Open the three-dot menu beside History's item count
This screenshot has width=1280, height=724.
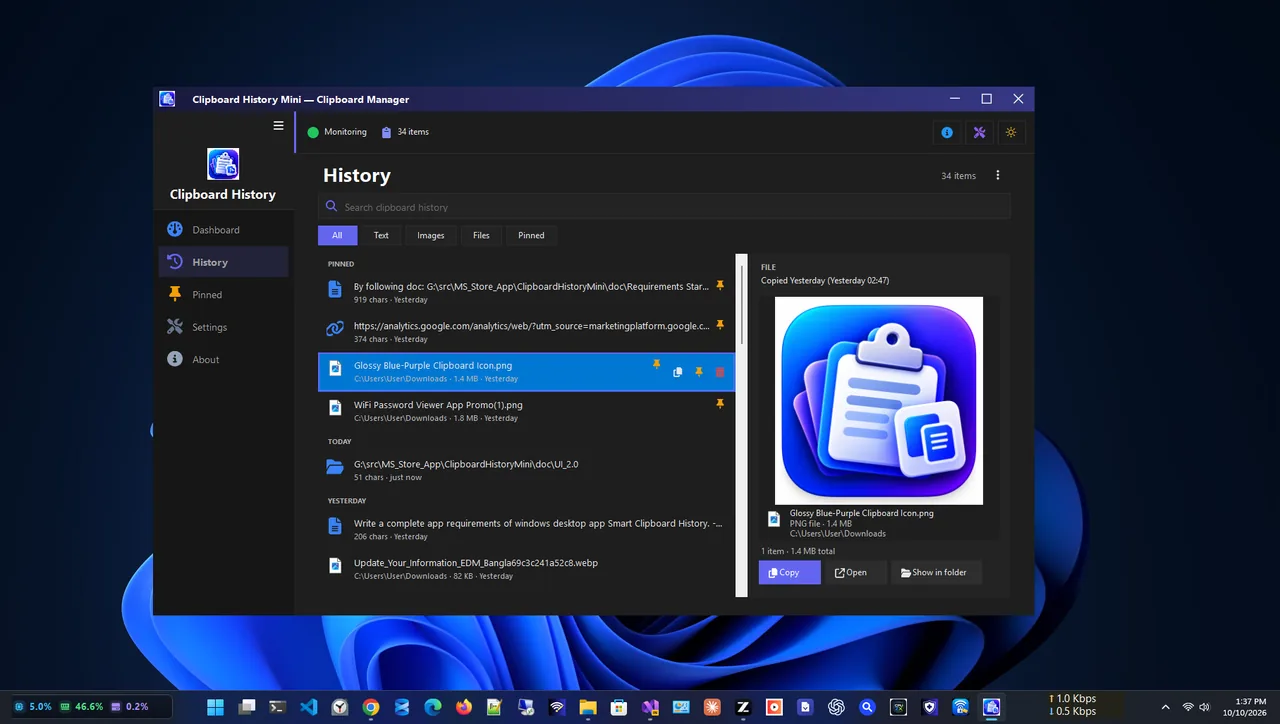tap(997, 176)
